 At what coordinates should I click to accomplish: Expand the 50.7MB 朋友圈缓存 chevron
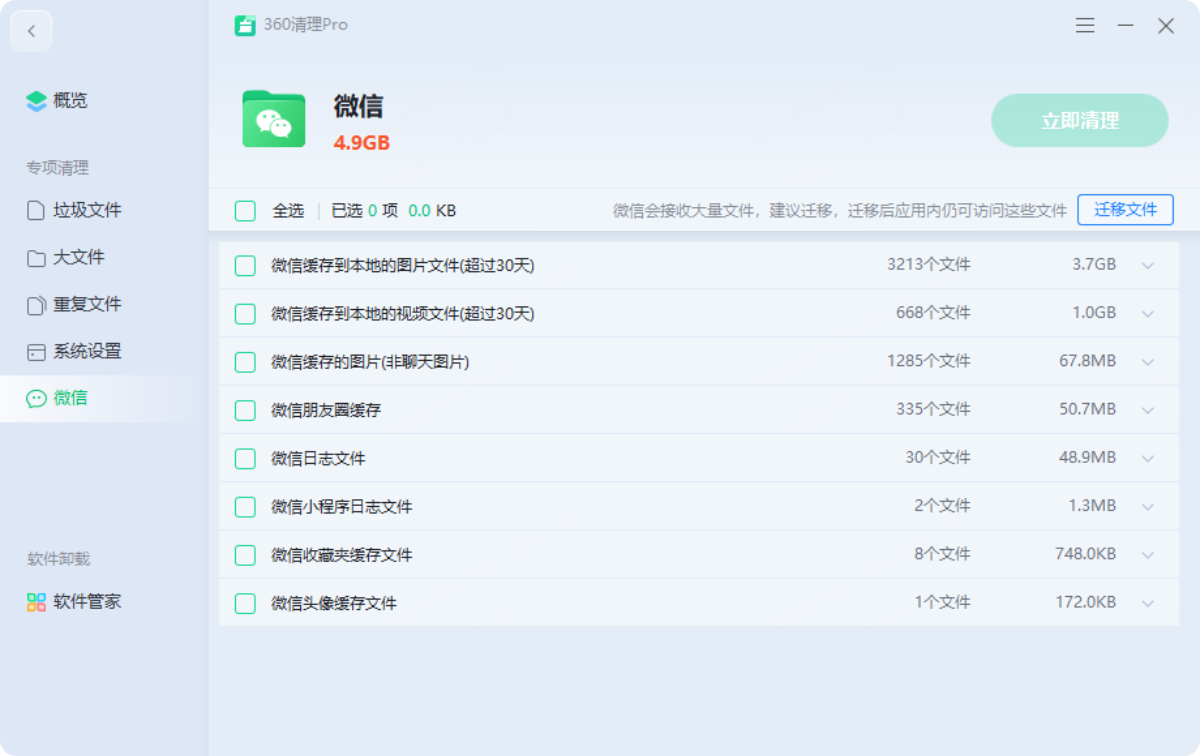pos(1148,410)
